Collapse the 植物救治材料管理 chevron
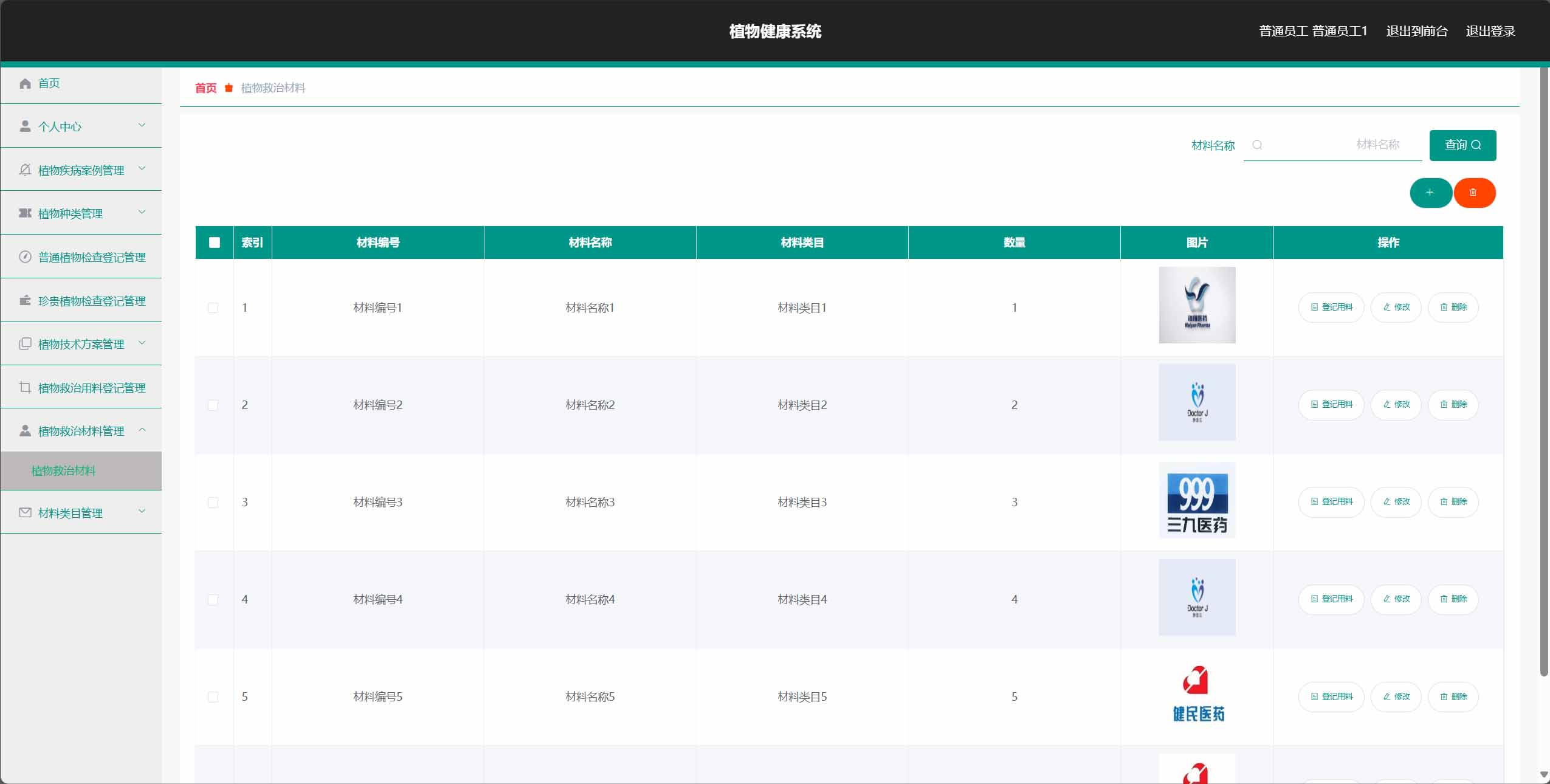 click(x=142, y=430)
